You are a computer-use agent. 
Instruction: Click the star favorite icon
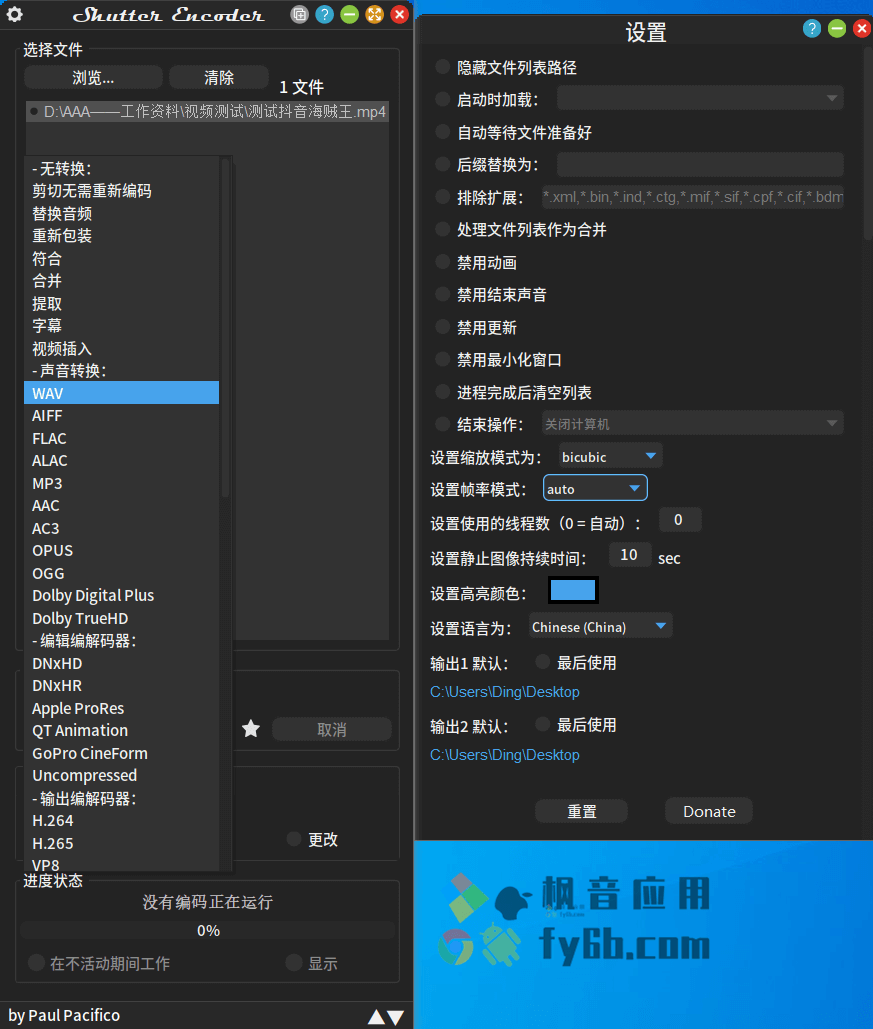[x=251, y=728]
